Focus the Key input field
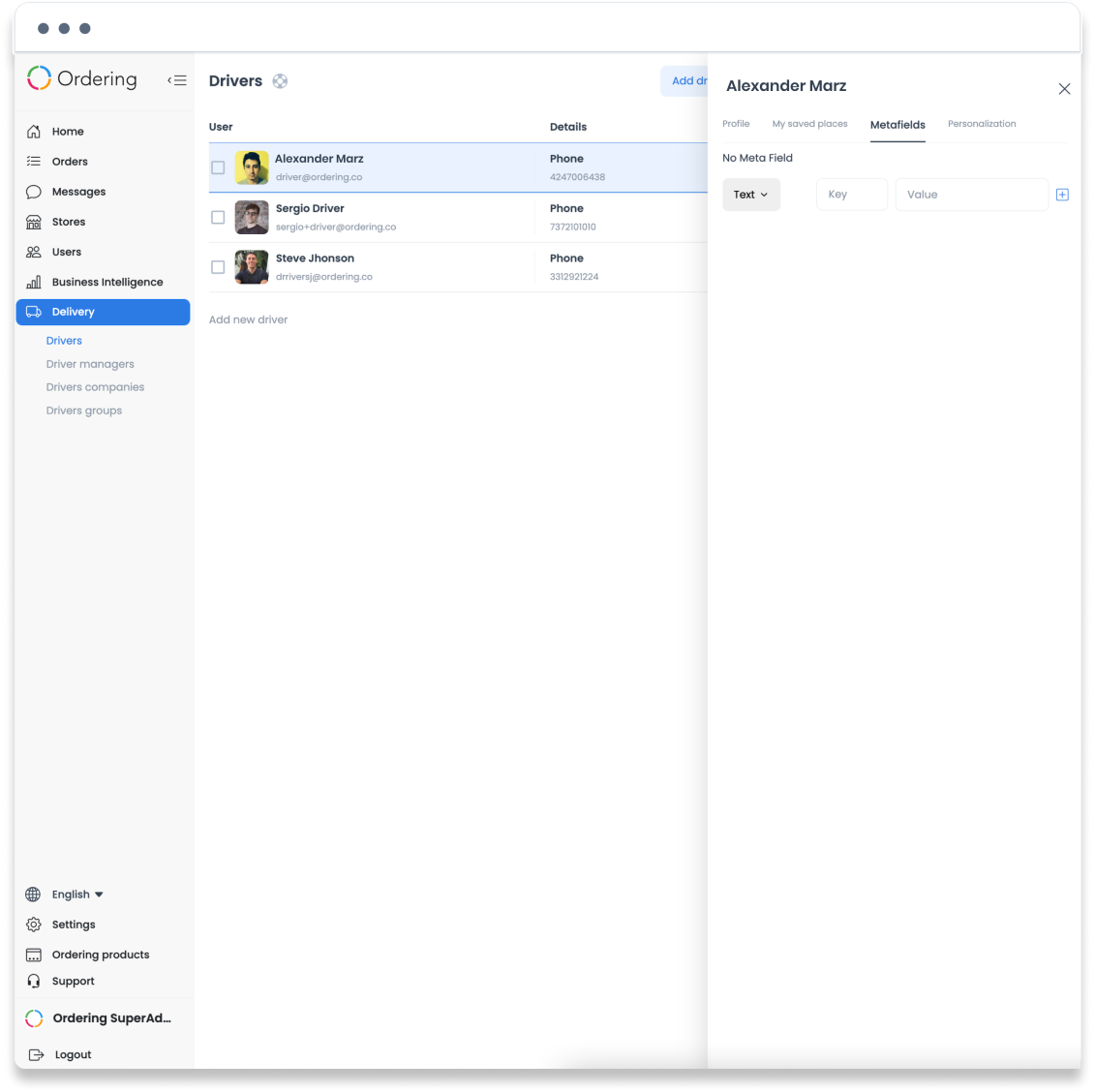 pos(851,195)
